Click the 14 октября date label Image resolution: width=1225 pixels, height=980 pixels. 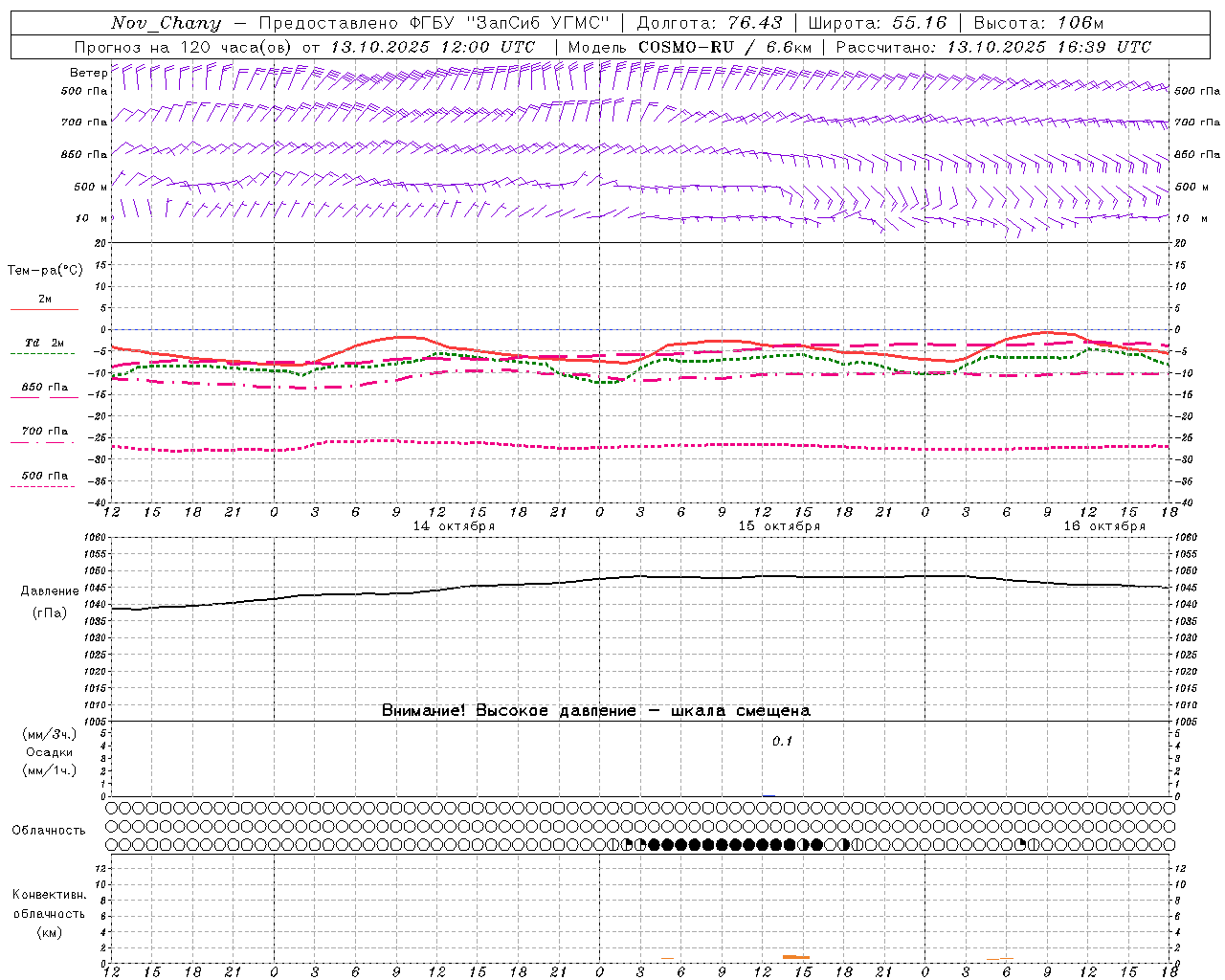click(x=454, y=526)
